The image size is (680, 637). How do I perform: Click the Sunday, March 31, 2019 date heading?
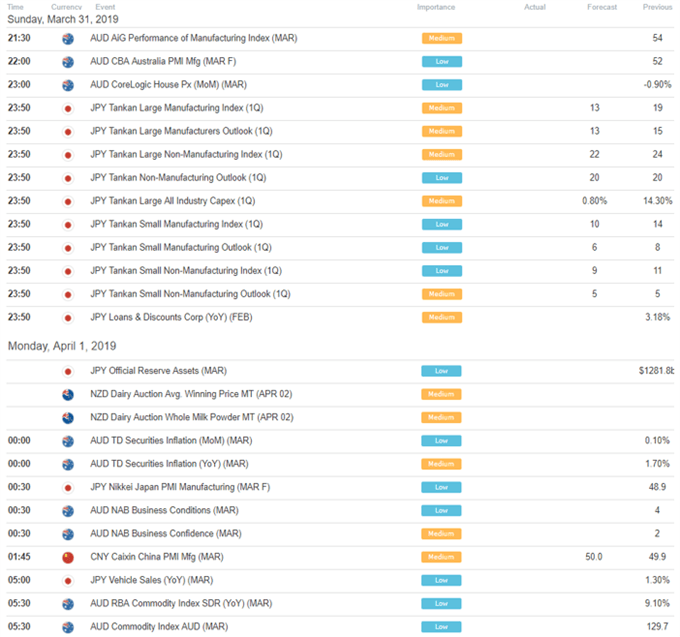coord(63,20)
